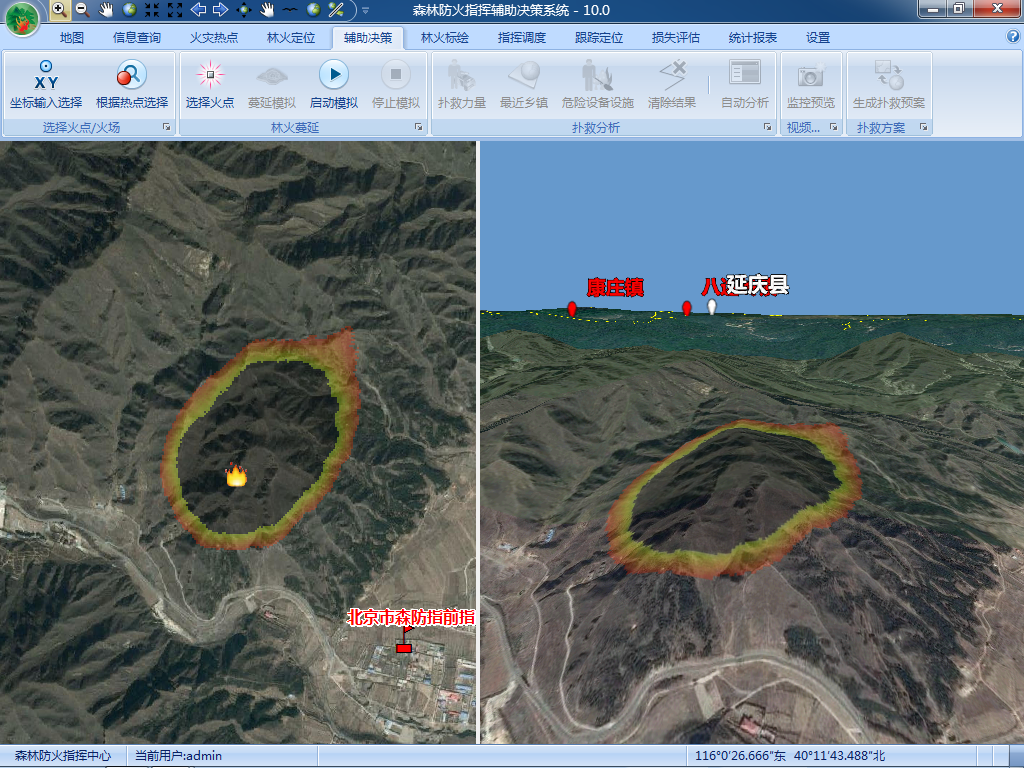Expand 扑救方案 group dialog launcher
This screenshot has width=1024, height=768.
pyautogui.click(x=923, y=127)
